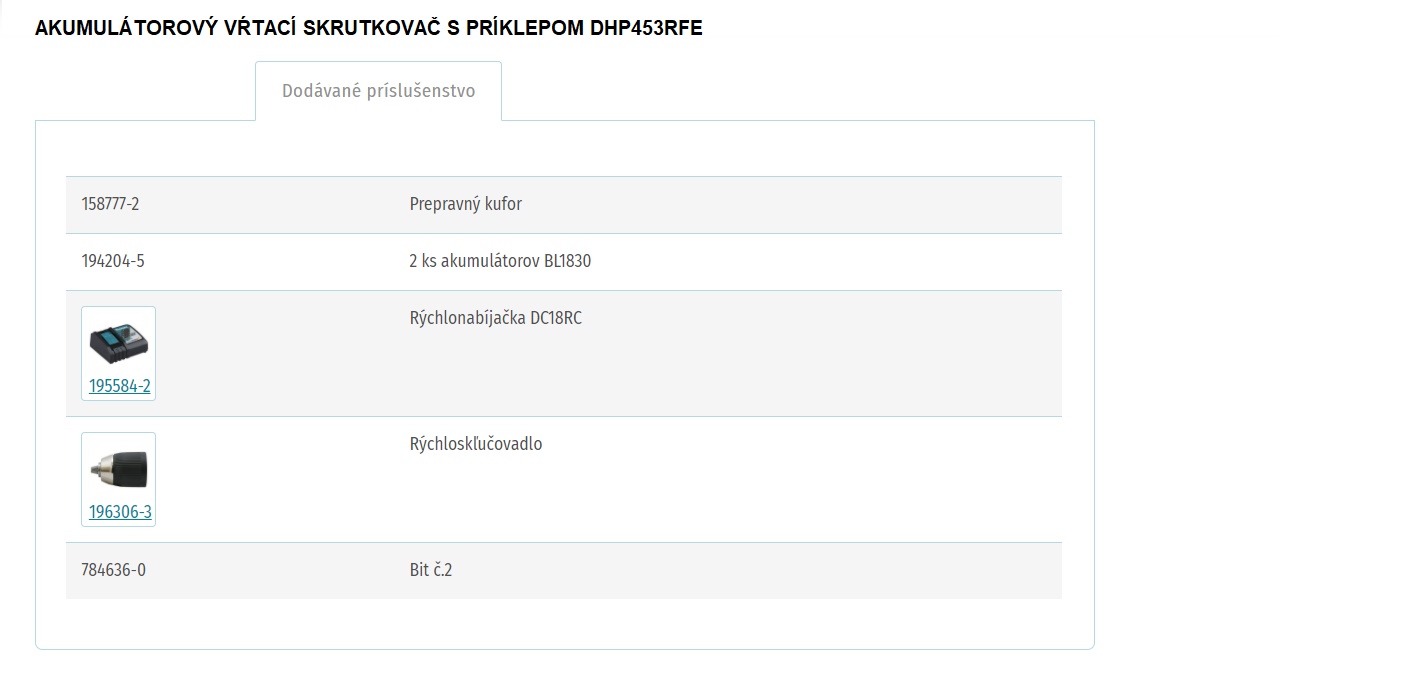Click part number 784636-0
Viewport: 1422px width, 691px height.
point(113,570)
